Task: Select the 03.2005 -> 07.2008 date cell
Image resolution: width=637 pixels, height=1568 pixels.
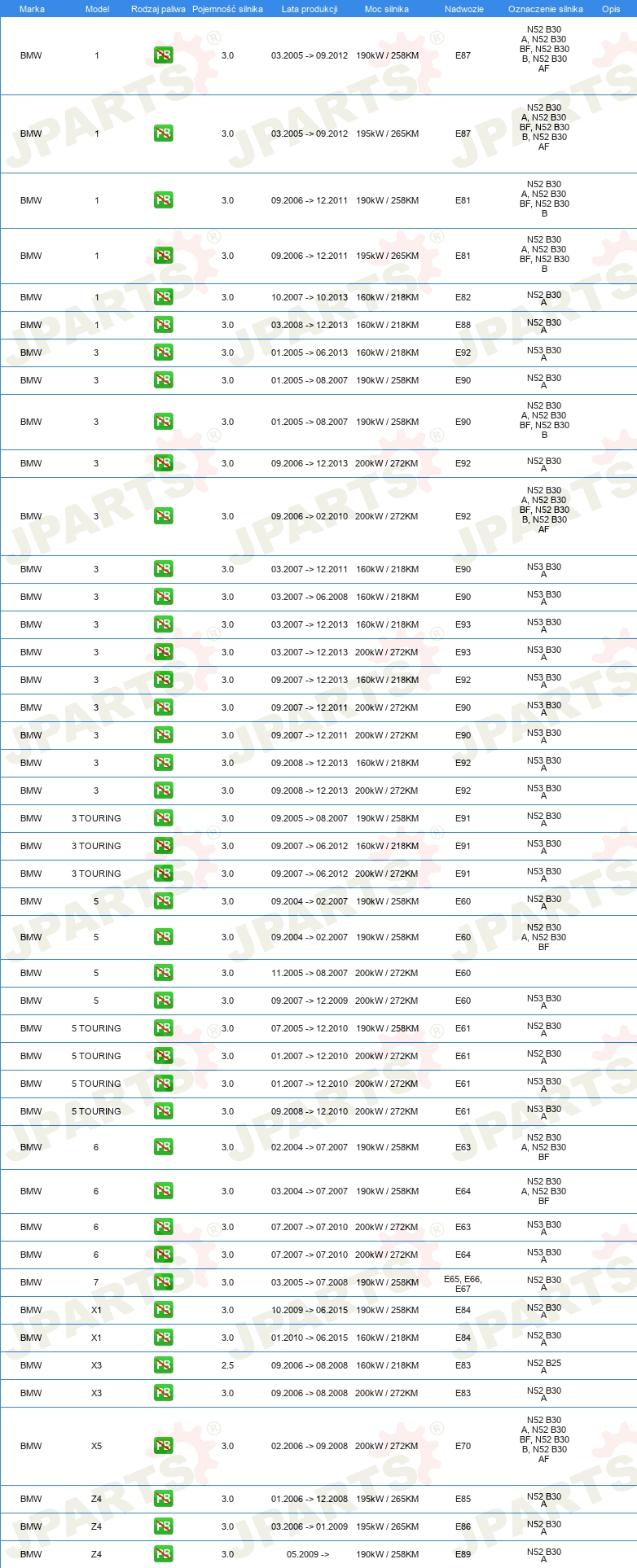Action: pos(310,1282)
